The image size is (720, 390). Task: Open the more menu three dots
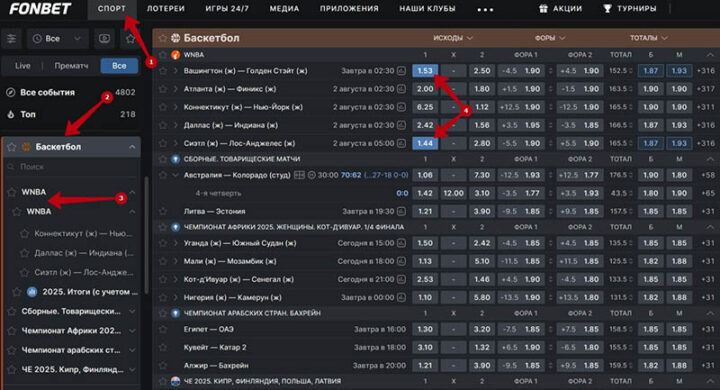coord(485,9)
